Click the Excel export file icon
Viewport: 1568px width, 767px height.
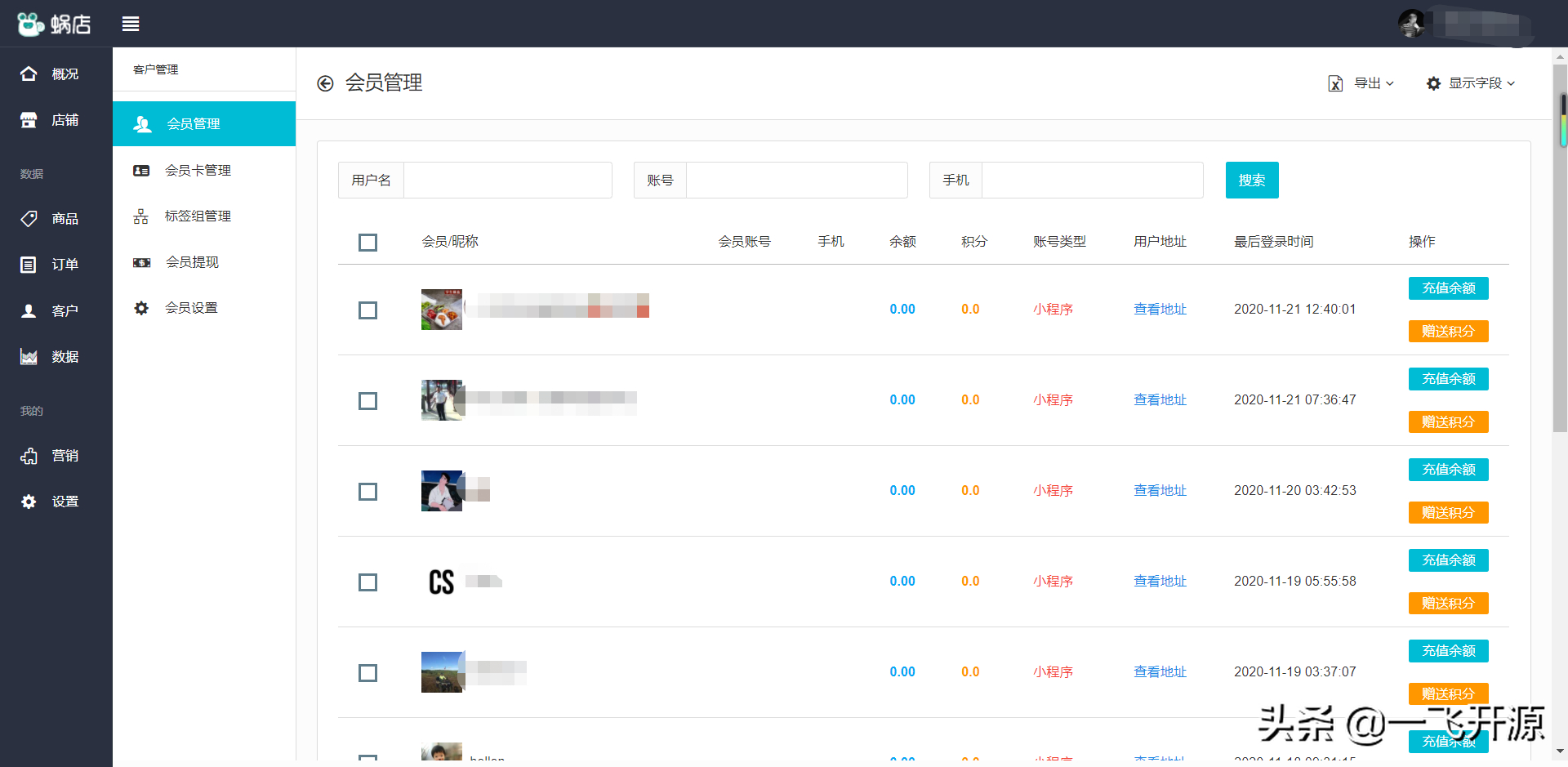tap(1335, 83)
